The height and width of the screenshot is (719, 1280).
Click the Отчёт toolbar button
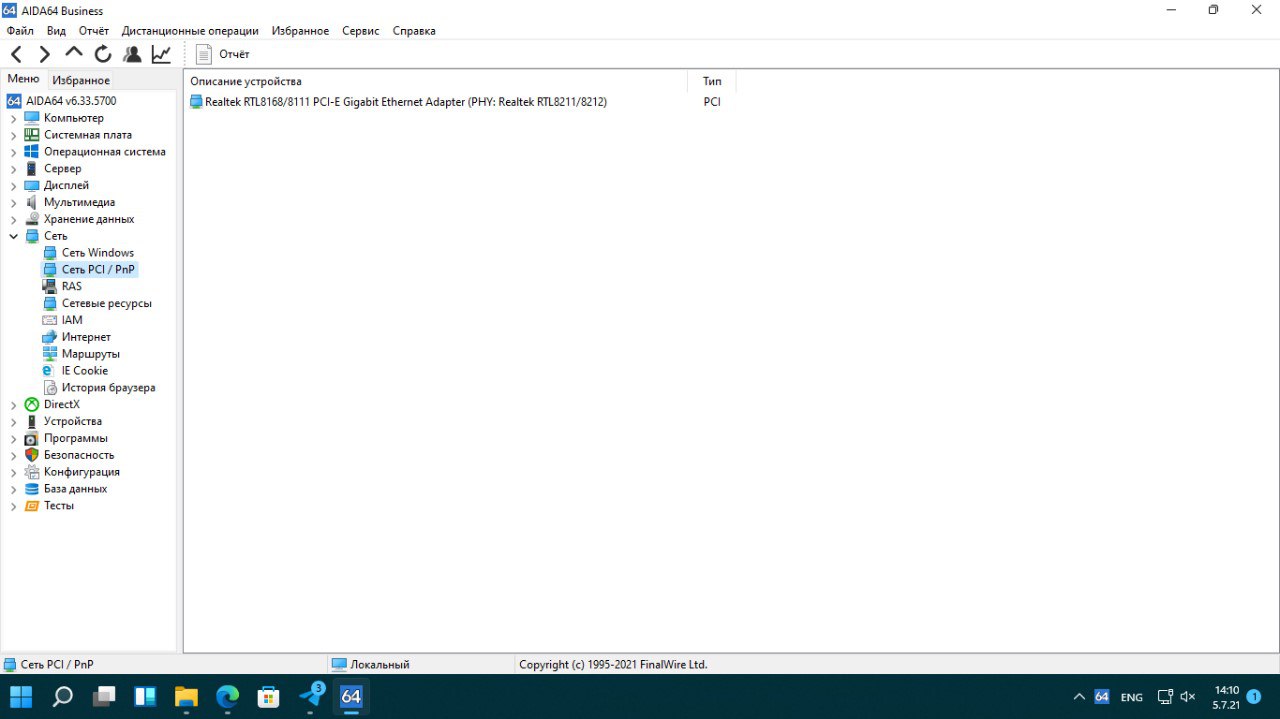pos(223,54)
